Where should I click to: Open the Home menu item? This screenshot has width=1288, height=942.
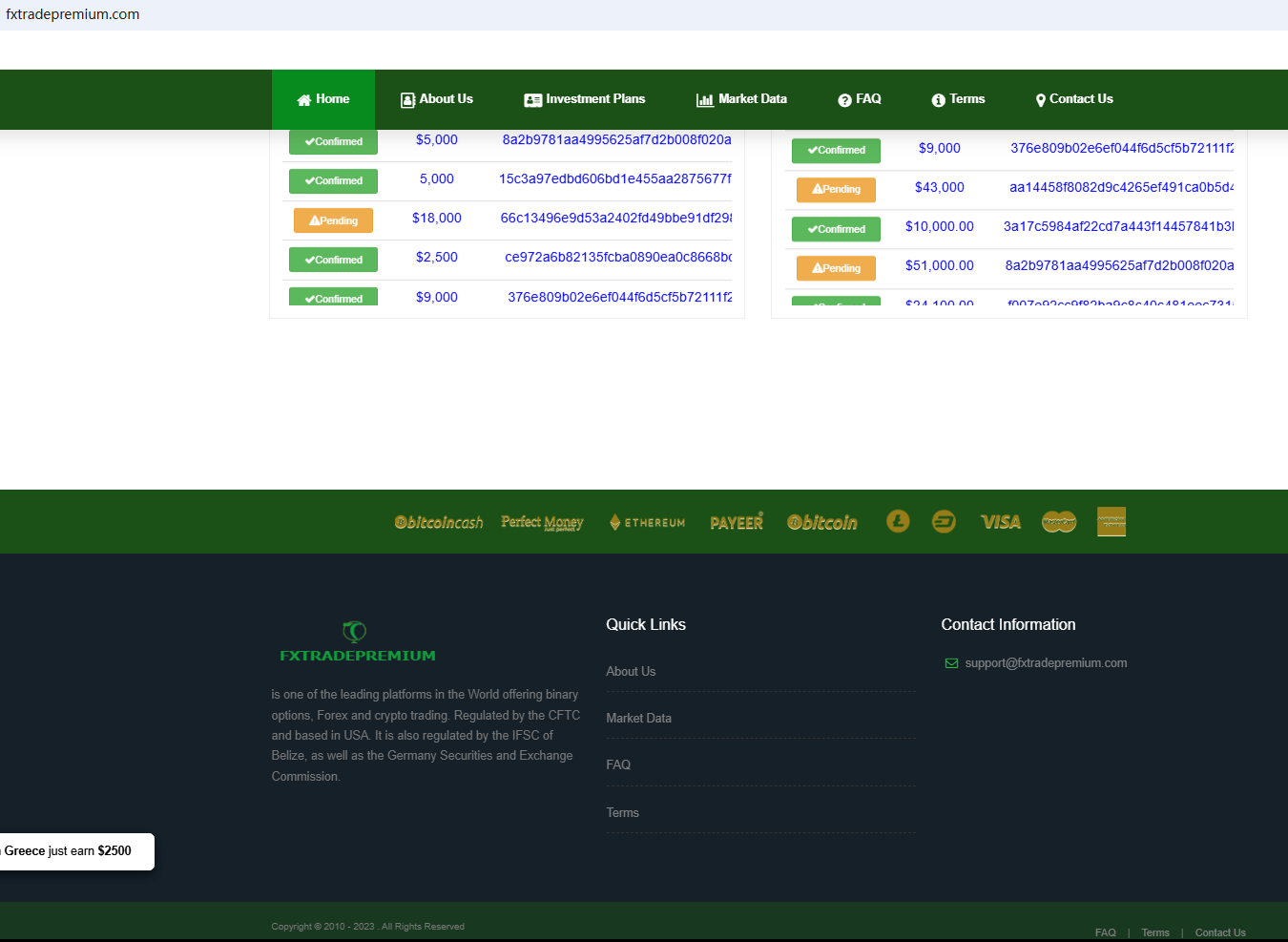323,99
